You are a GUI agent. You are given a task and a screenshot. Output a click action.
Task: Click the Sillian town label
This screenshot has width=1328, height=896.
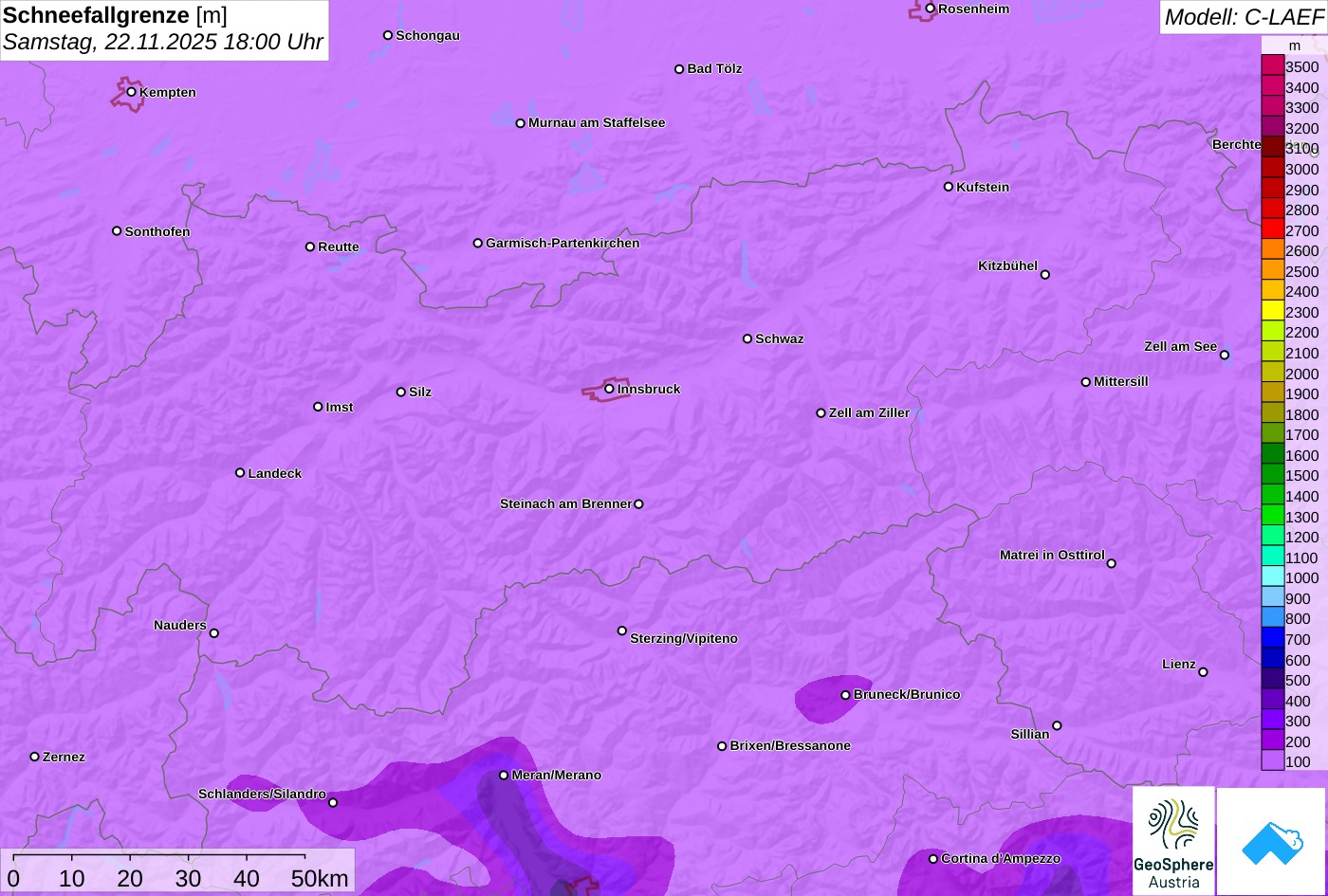tap(1030, 735)
